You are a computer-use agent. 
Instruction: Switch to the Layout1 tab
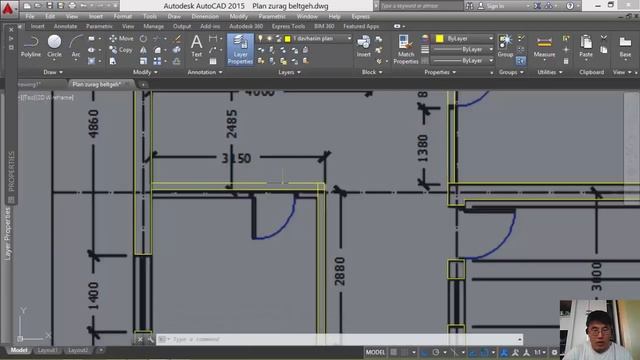point(47,350)
